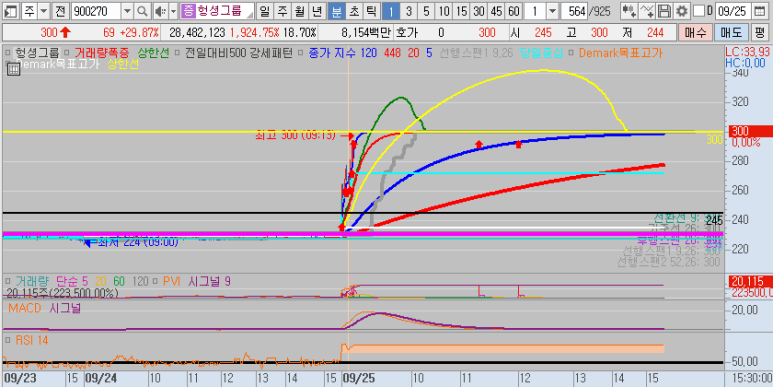Click the 당일중심 indicator label
Viewport: 773px width, 387px height.
(541, 53)
